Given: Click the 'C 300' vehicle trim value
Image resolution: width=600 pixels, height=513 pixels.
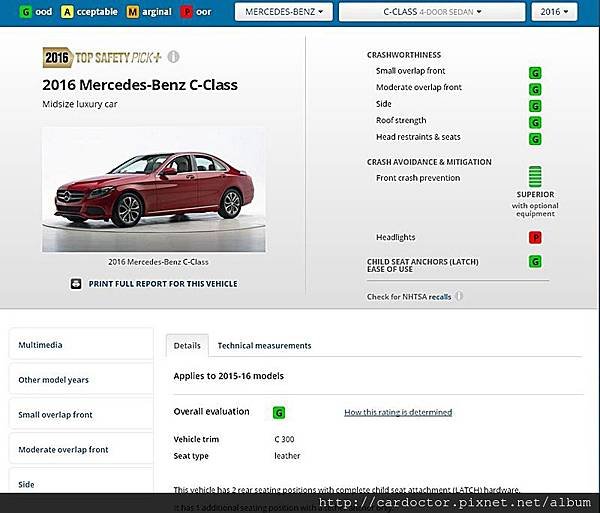Looking at the screenshot, I should pyautogui.click(x=284, y=439).
